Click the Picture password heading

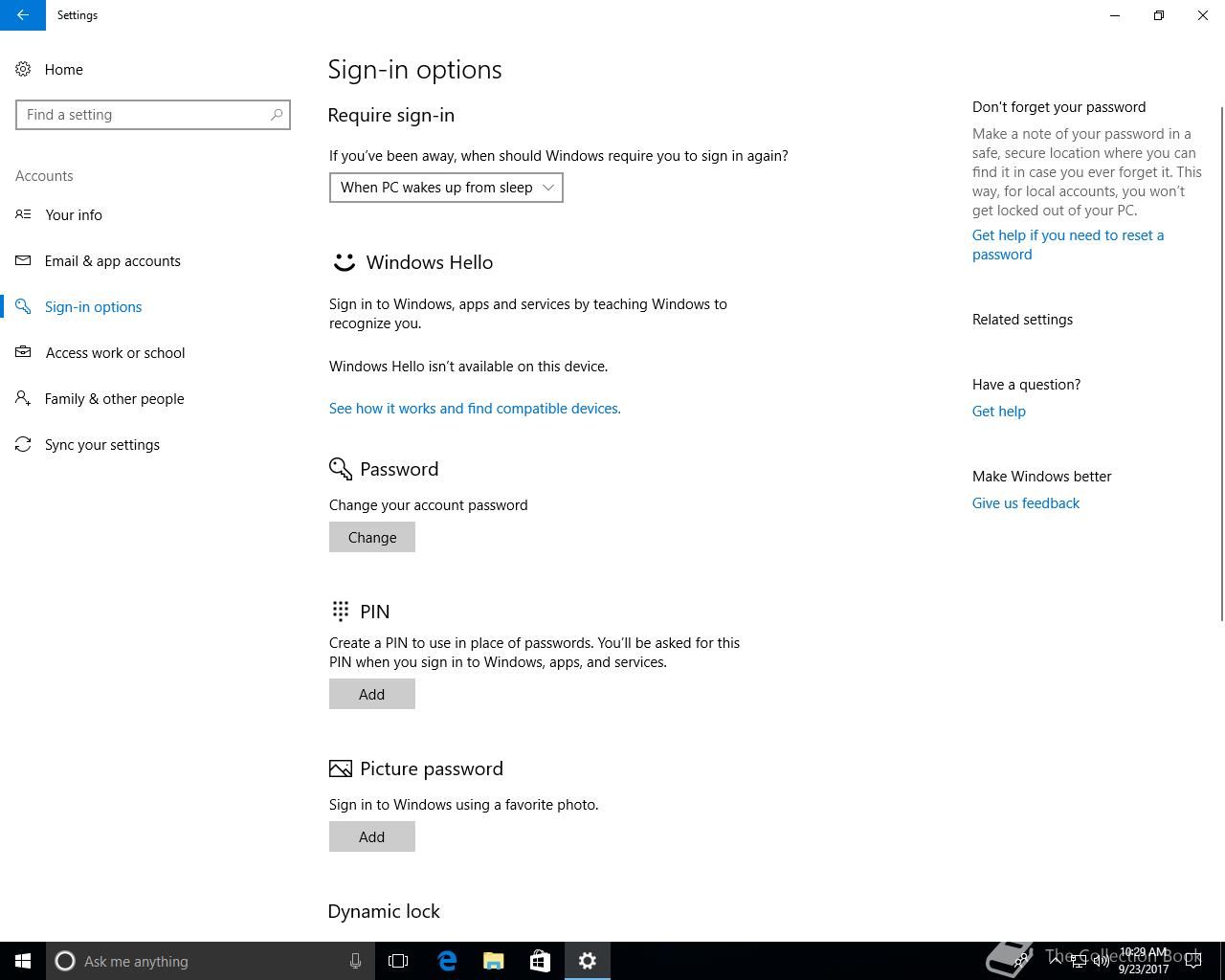pyautogui.click(x=432, y=768)
